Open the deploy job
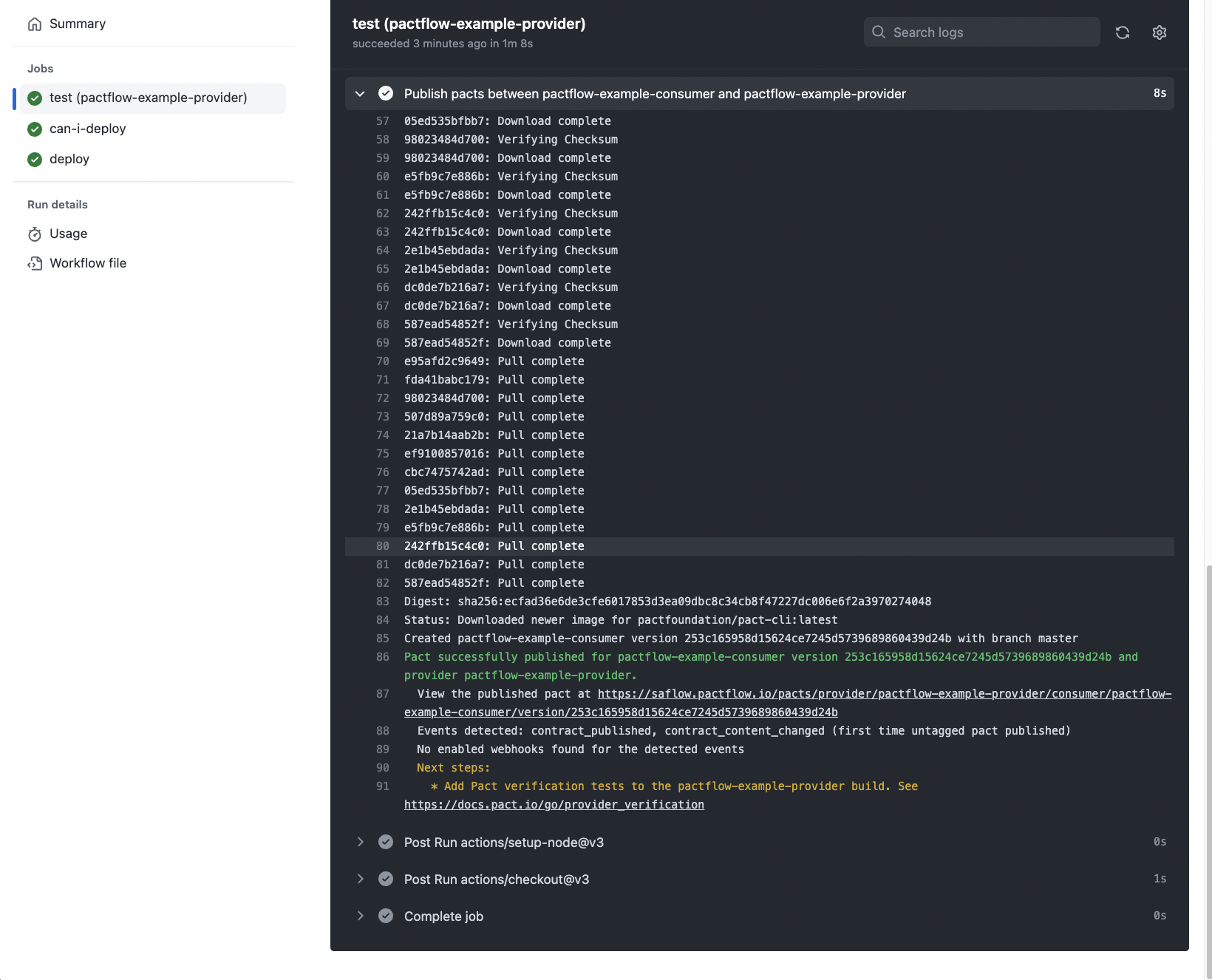Image resolution: width=1212 pixels, height=980 pixels. pyautogui.click(x=69, y=160)
